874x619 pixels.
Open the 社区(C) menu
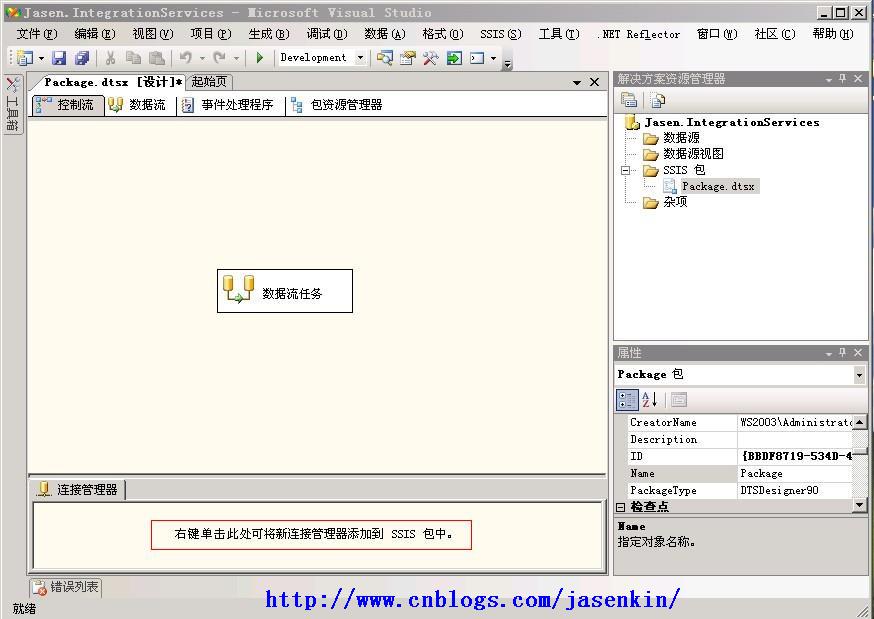[775, 34]
